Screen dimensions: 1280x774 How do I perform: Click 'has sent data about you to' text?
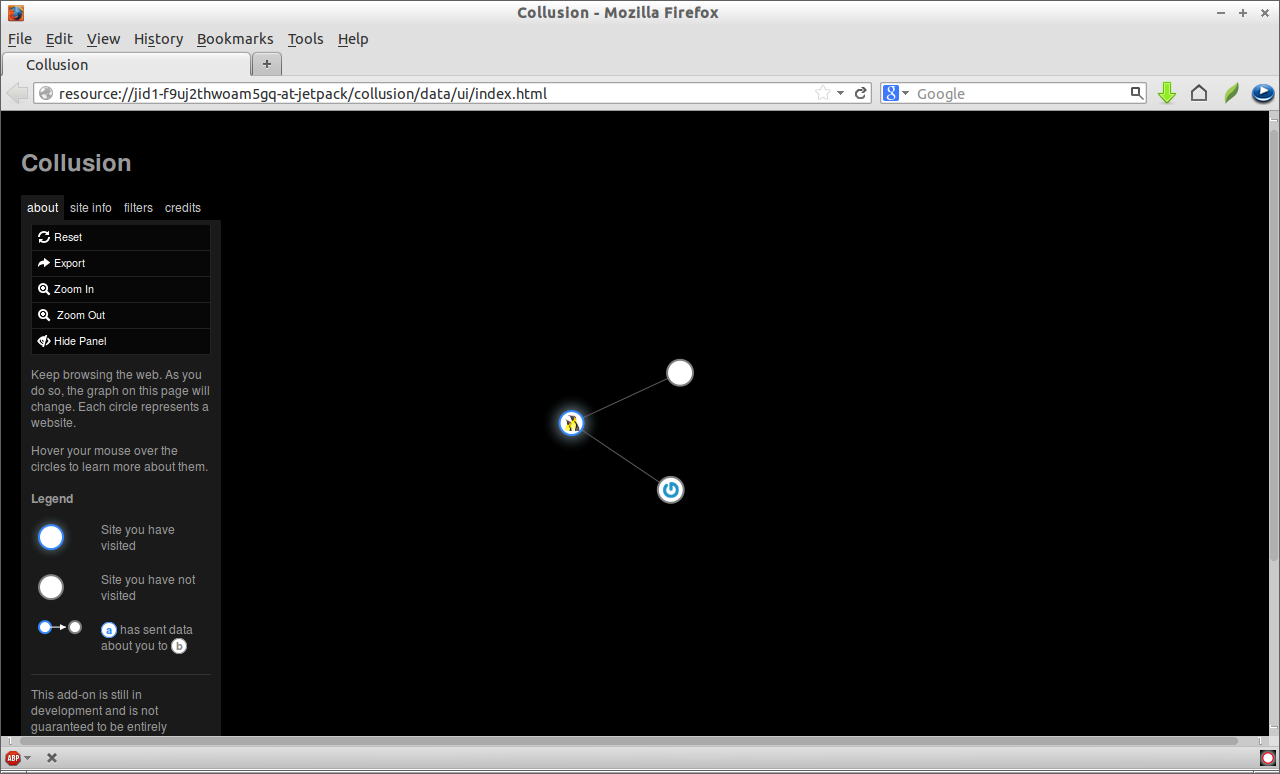(147, 638)
